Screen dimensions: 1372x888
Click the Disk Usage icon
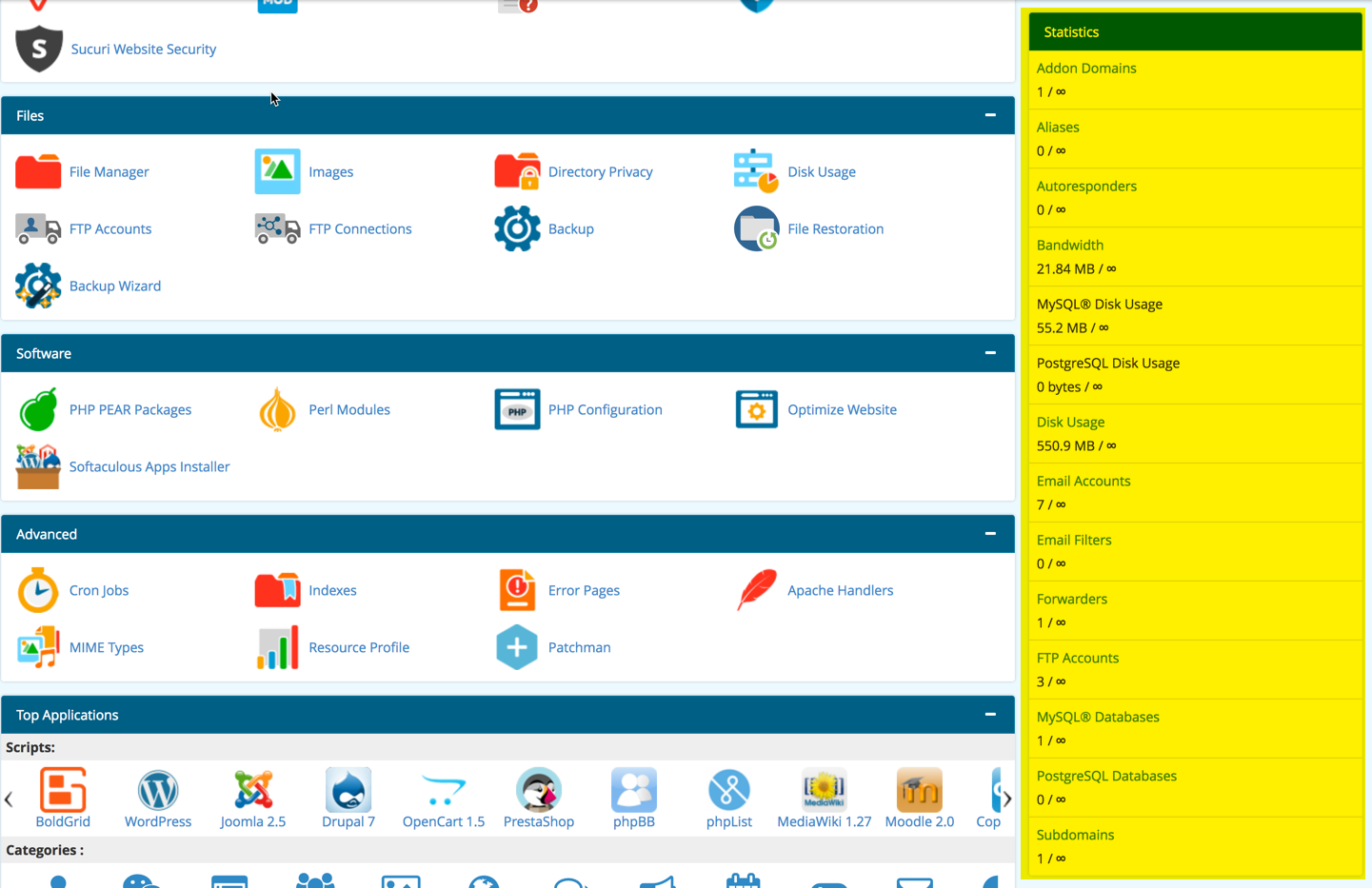pyautogui.click(x=756, y=172)
